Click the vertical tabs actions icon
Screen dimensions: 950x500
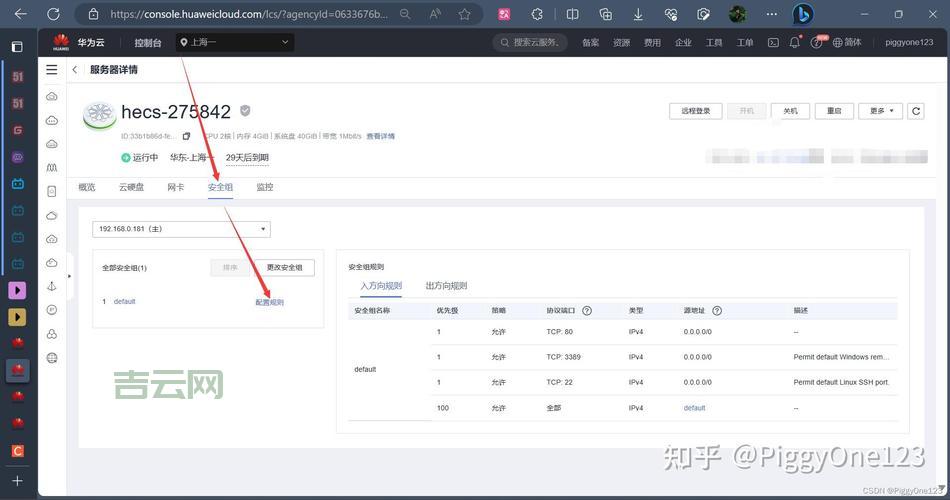click(x=18, y=47)
